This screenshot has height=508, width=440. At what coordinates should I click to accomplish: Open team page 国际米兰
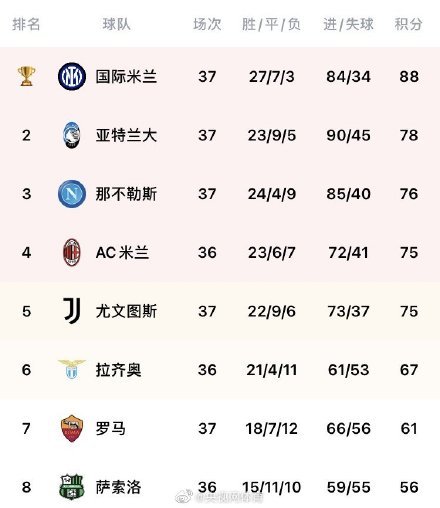126,76
